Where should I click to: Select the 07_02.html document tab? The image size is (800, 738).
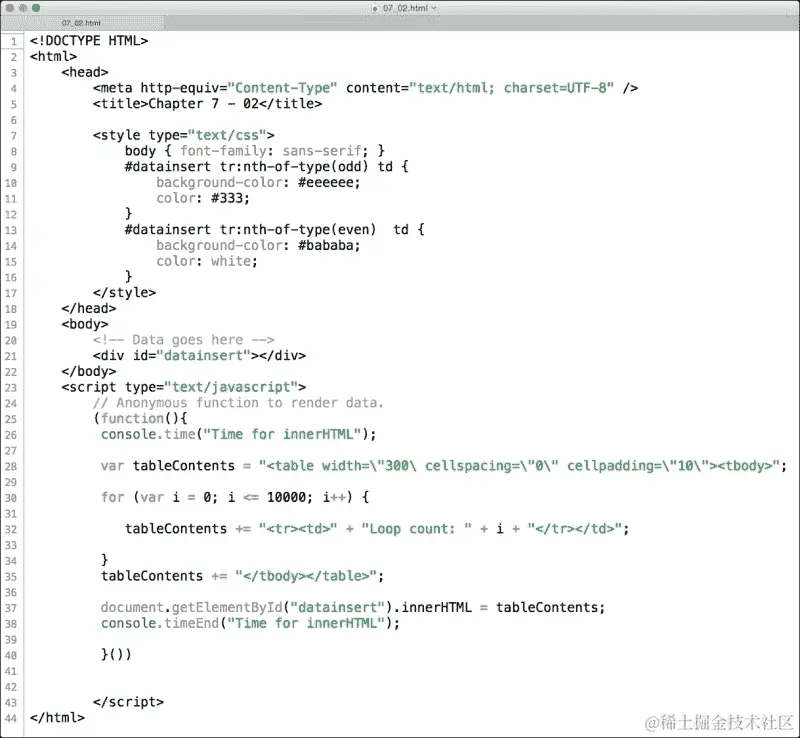click(82, 23)
